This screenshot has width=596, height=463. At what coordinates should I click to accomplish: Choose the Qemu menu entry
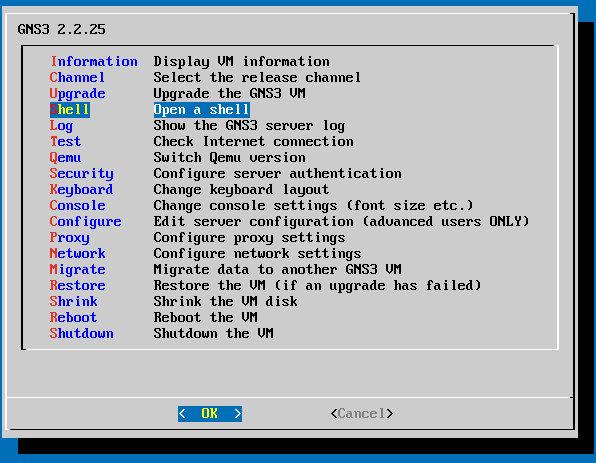click(65, 157)
